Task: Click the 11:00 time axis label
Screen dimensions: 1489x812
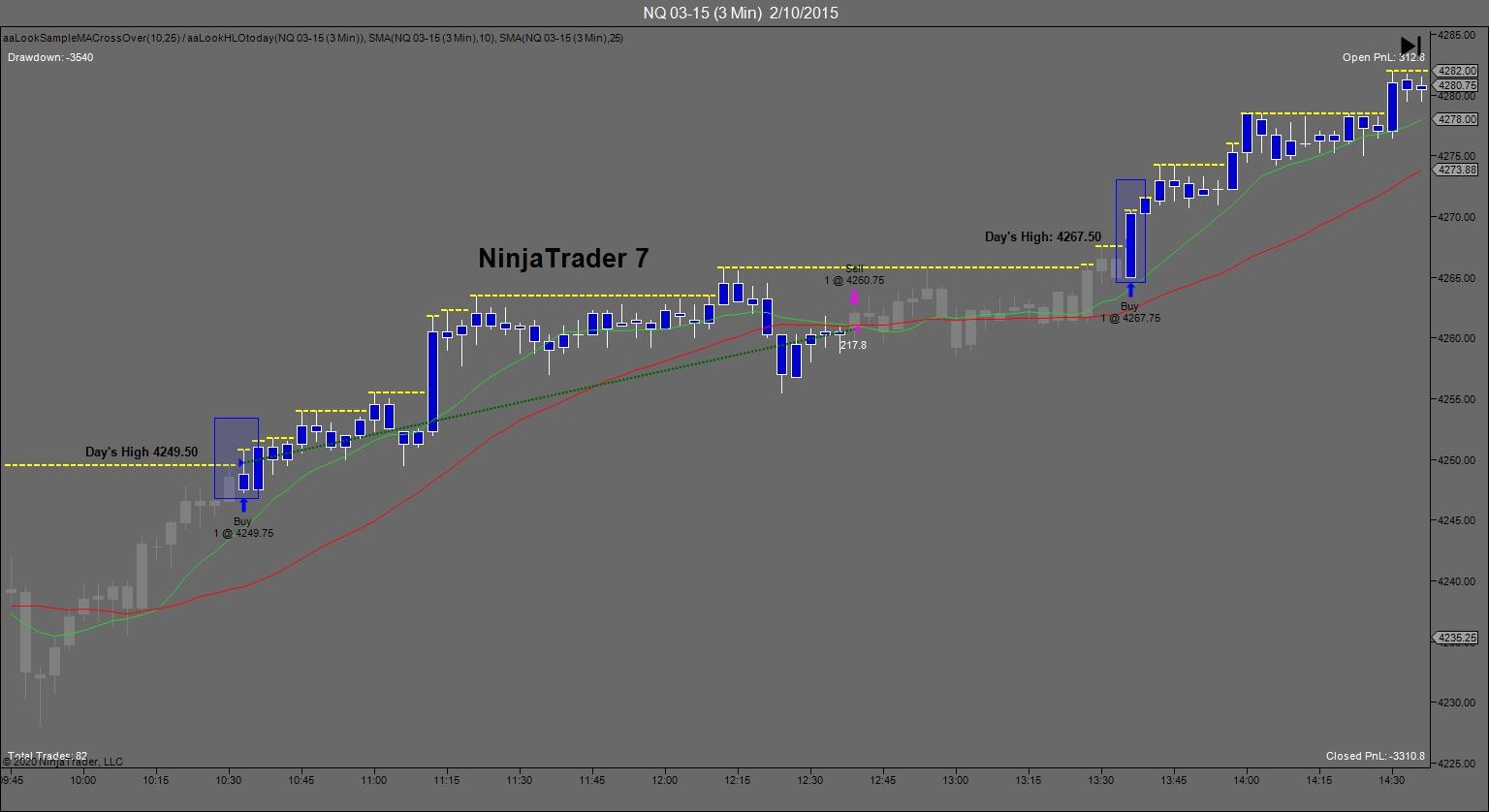Action: 374,780
